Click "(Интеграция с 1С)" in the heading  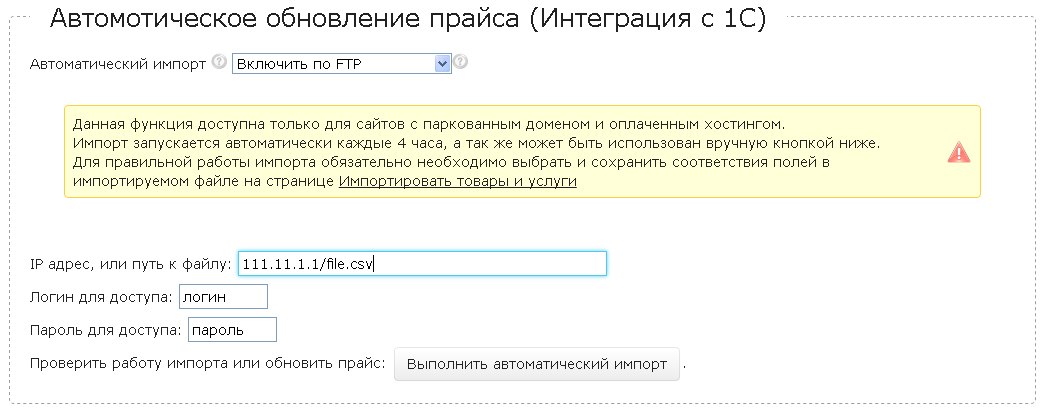[x=648, y=19]
